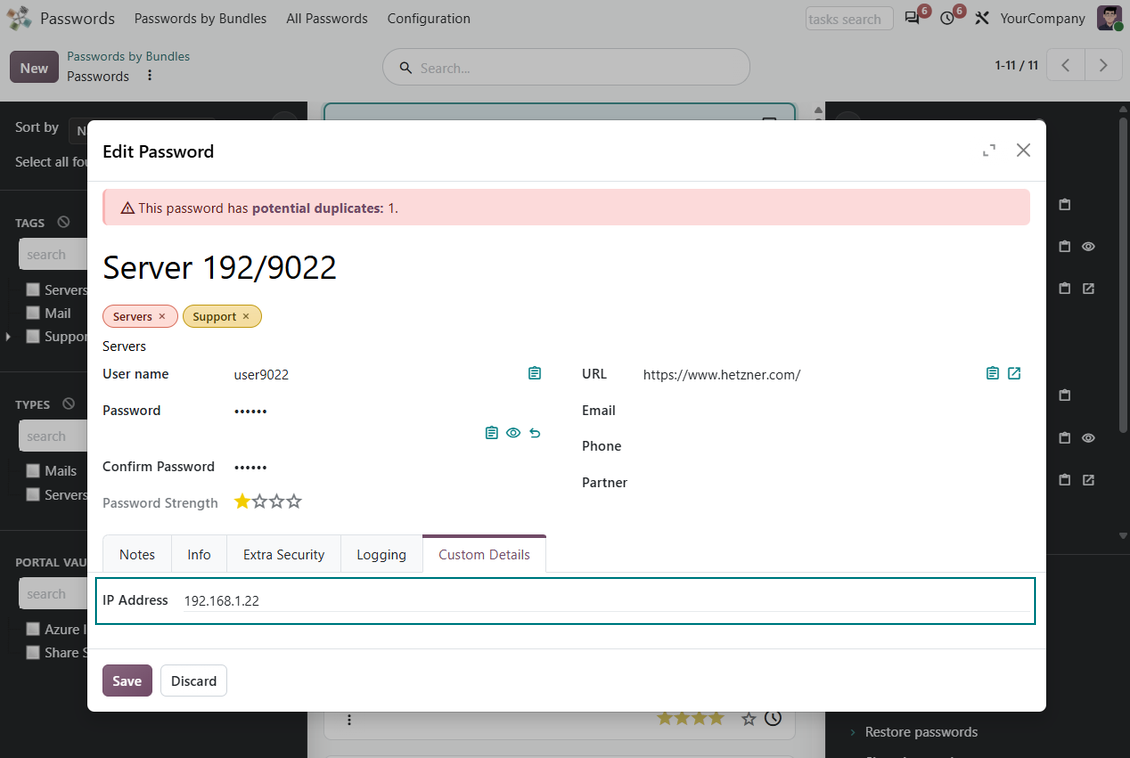Click the generate password arrow icon
The height and width of the screenshot is (758, 1130).
(x=535, y=433)
